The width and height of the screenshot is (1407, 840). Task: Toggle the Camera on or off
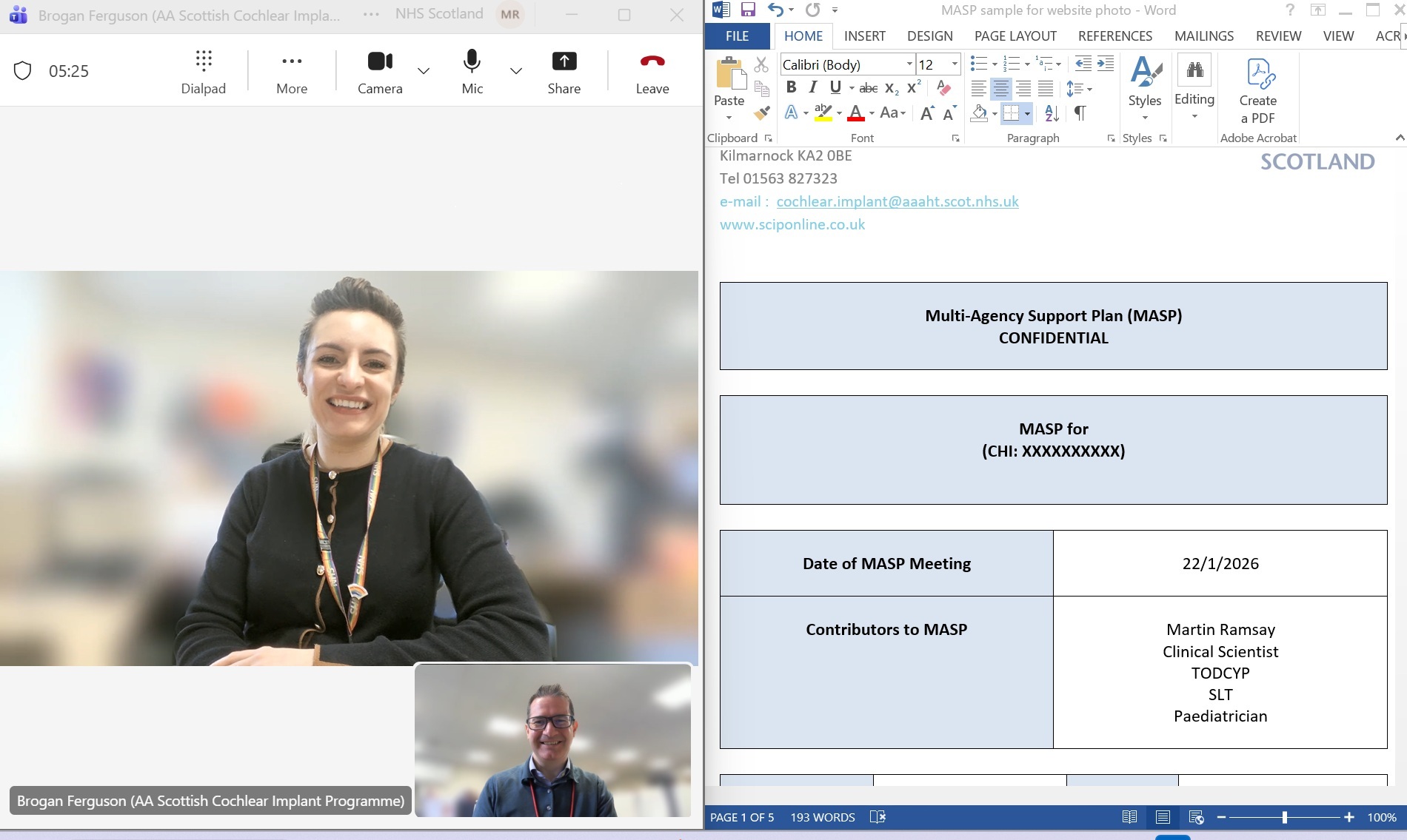(x=380, y=73)
